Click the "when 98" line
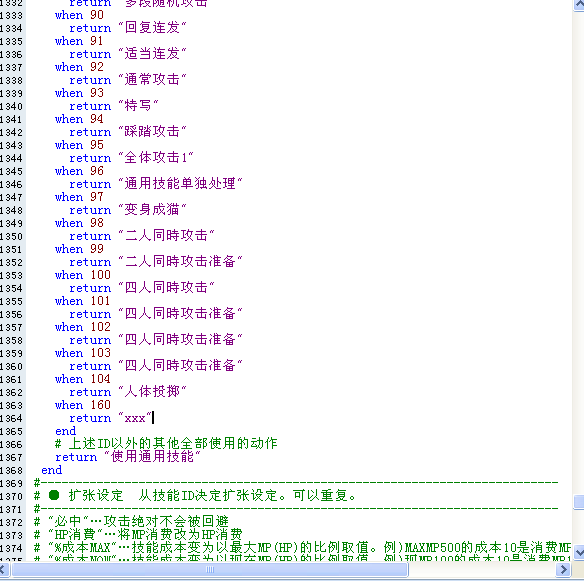 point(79,223)
